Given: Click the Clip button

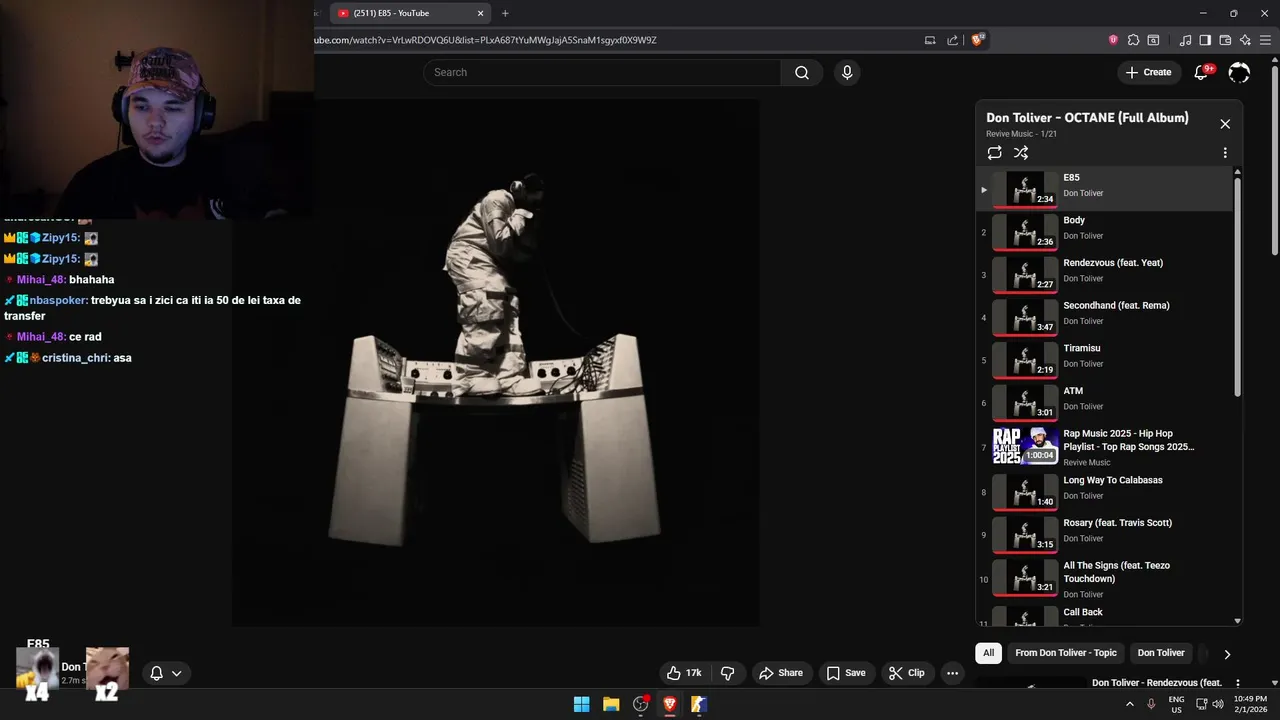Looking at the screenshot, I should (906, 673).
